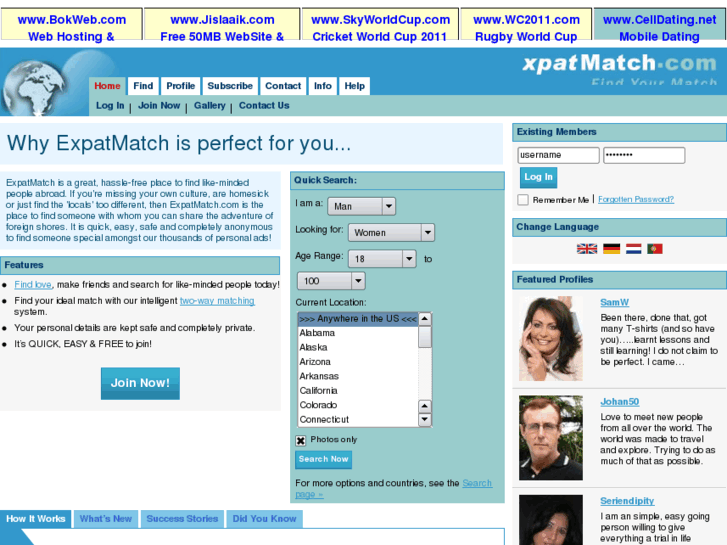Viewport: 727px width, 545px height.
Task: Click the Log In submenu link
Action: coord(110,106)
